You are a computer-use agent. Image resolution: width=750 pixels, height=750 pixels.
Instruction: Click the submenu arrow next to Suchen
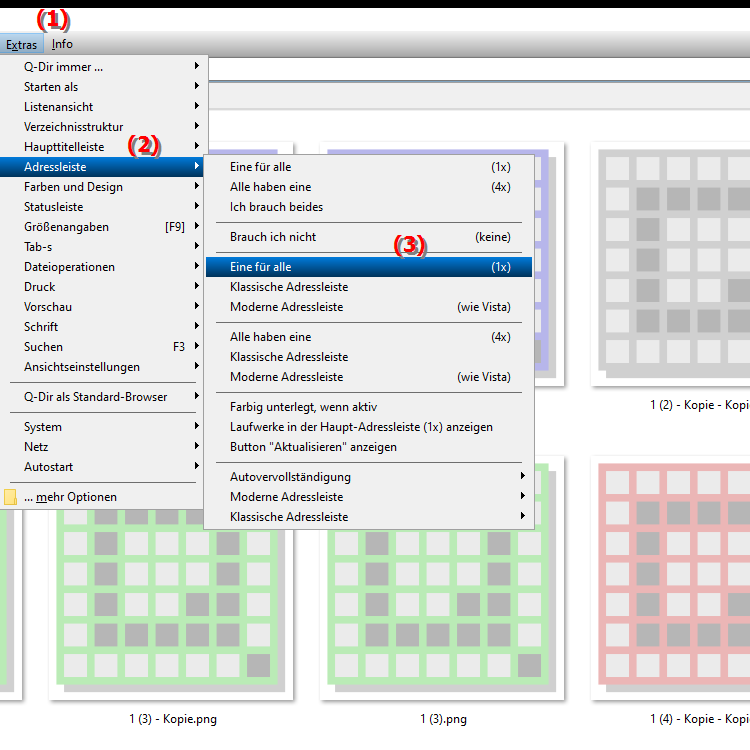tap(197, 346)
